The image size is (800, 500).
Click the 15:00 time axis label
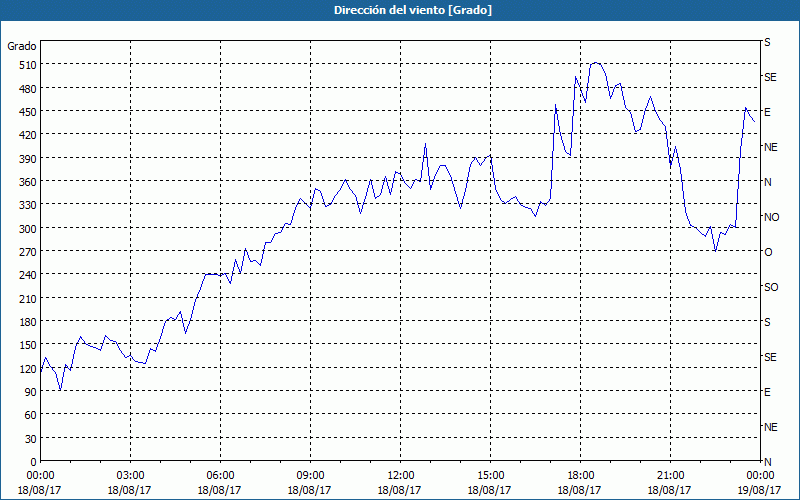pyautogui.click(x=490, y=476)
